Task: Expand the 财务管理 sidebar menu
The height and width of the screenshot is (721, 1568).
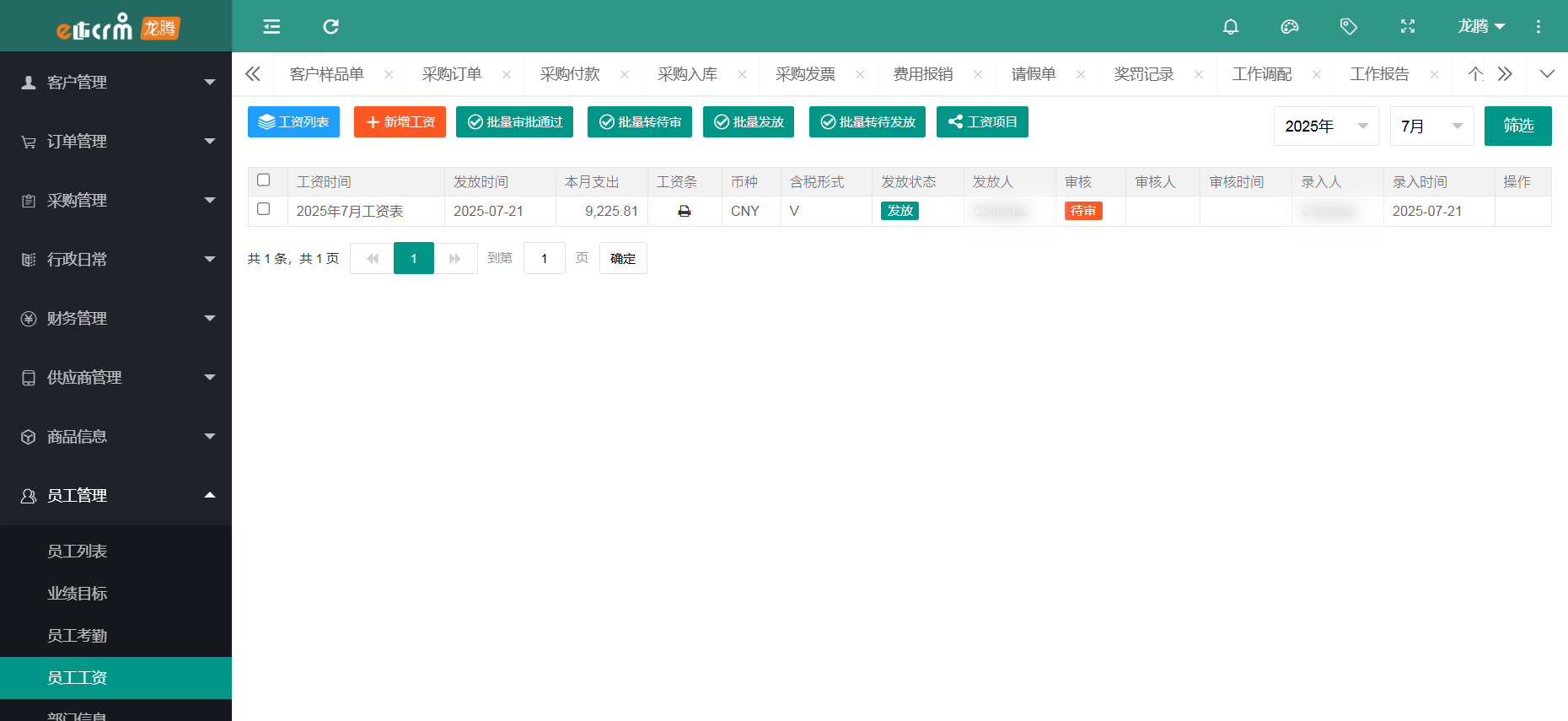Action: (x=116, y=319)
